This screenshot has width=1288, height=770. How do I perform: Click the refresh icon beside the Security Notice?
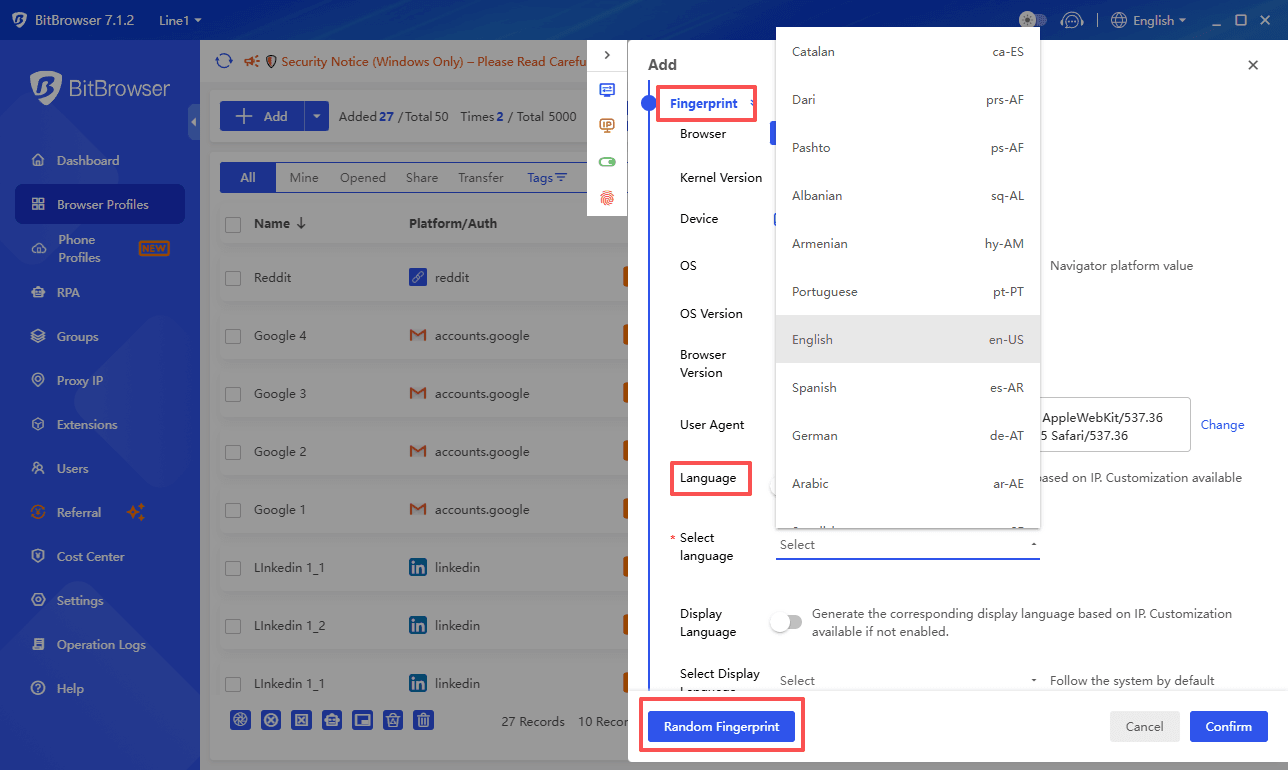pyautogui.click(x=224, y=61)
